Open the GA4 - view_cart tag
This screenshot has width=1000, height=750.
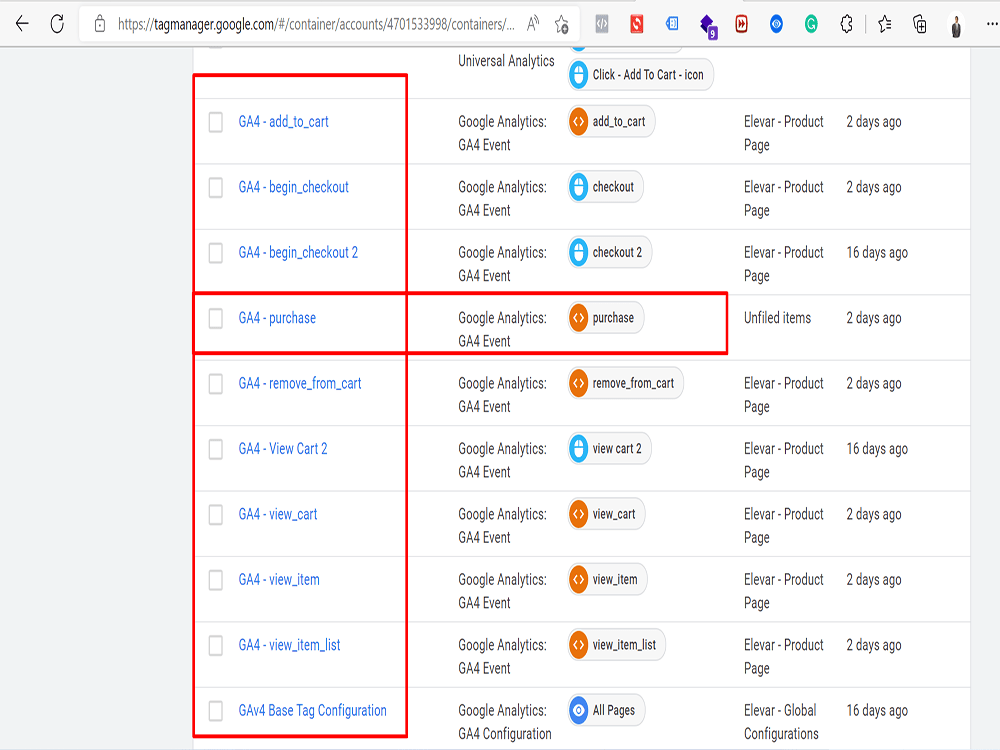point(277,515)
